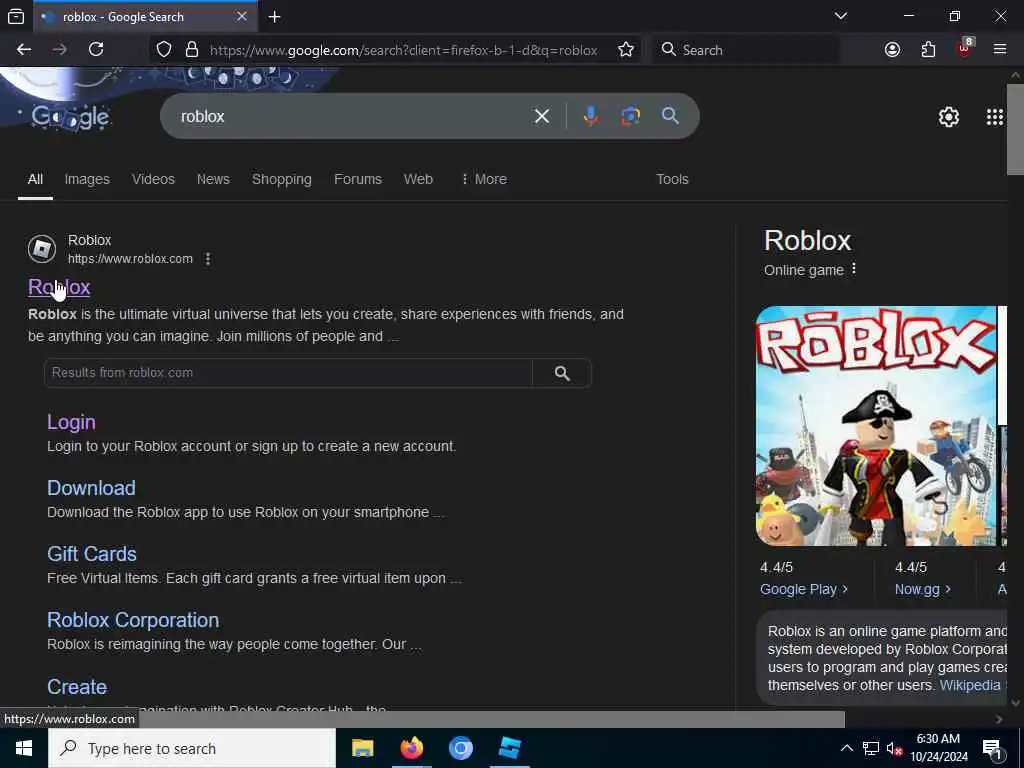Go back using the browser back arrow
The height and width of the screenshot is (768, 1024).
tap(24, 50)
